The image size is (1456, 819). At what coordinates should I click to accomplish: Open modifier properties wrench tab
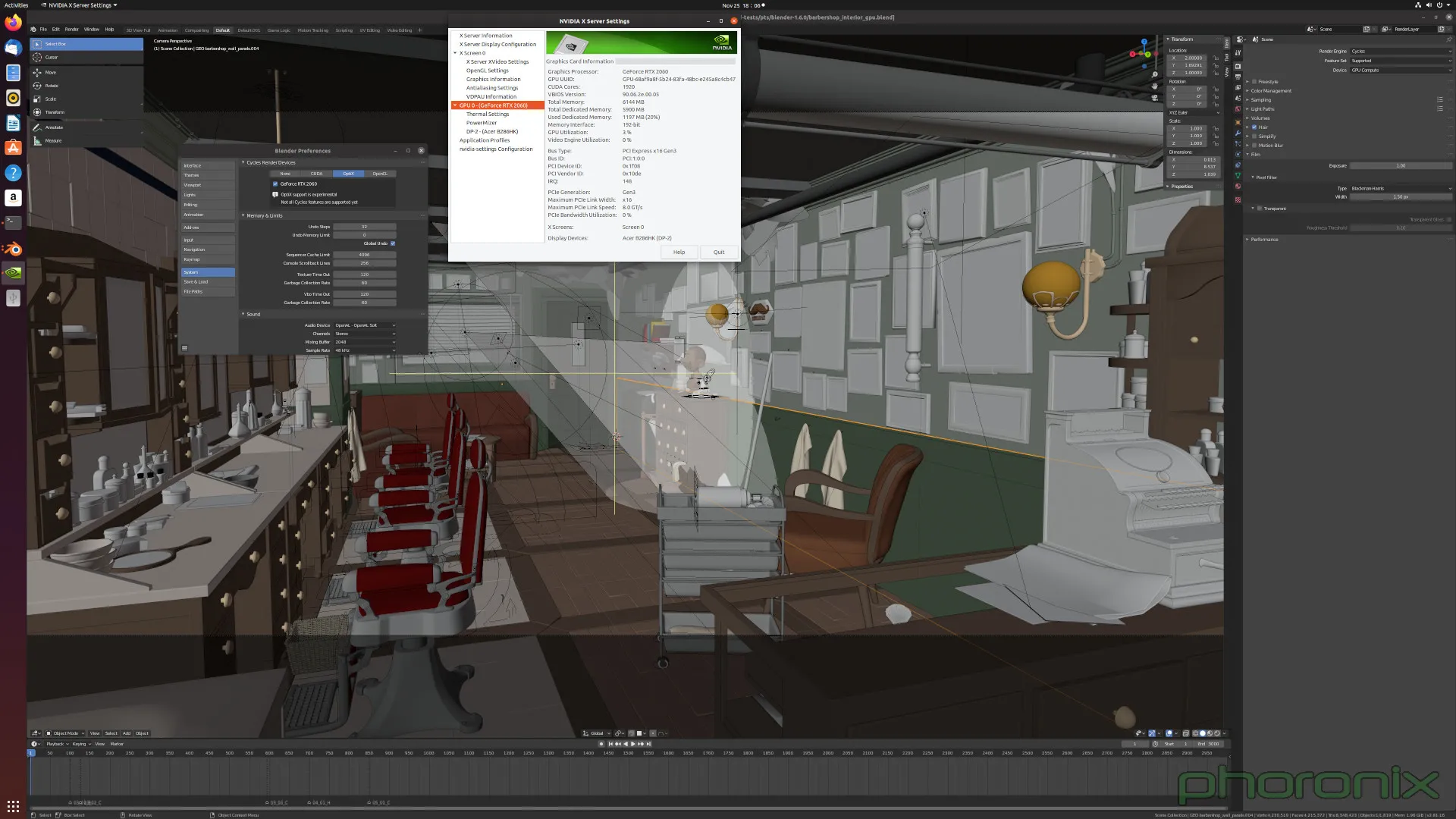pos(1238,133)
